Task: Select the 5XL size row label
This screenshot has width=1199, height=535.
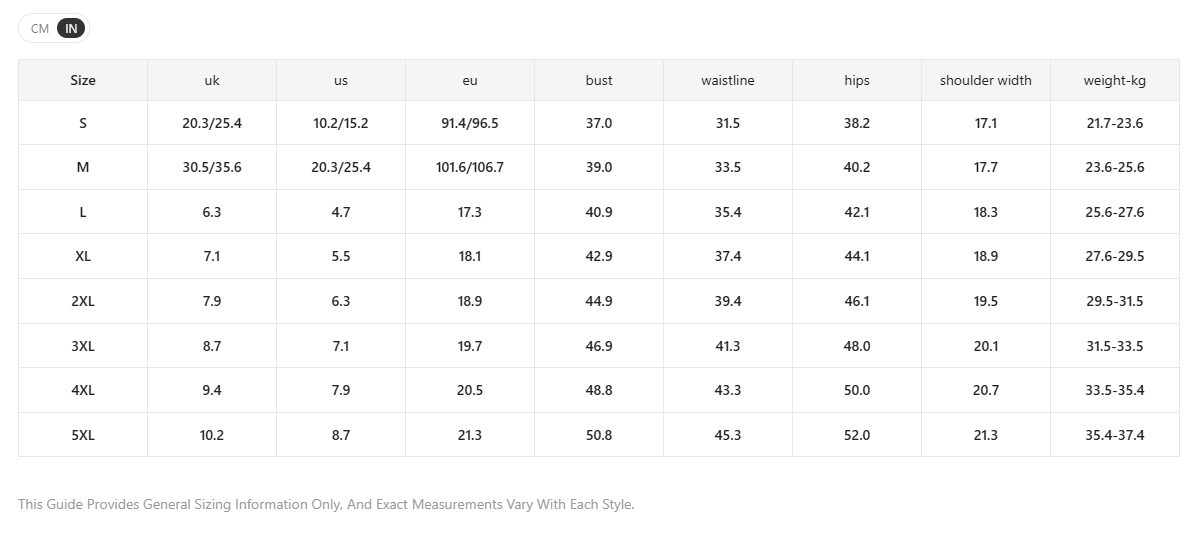Action: point(83,435)
